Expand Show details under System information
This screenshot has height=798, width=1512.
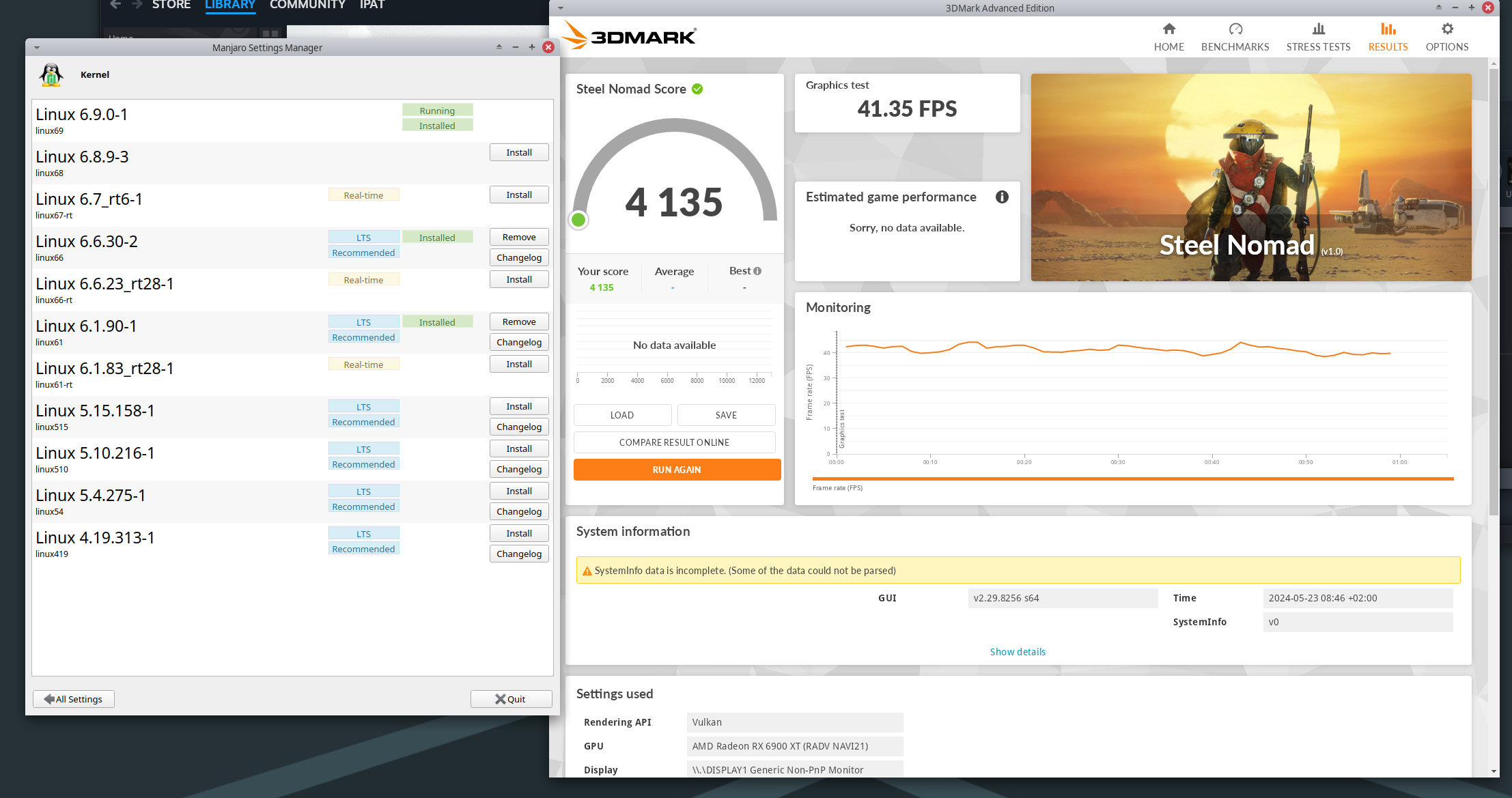coord(1017,651)
